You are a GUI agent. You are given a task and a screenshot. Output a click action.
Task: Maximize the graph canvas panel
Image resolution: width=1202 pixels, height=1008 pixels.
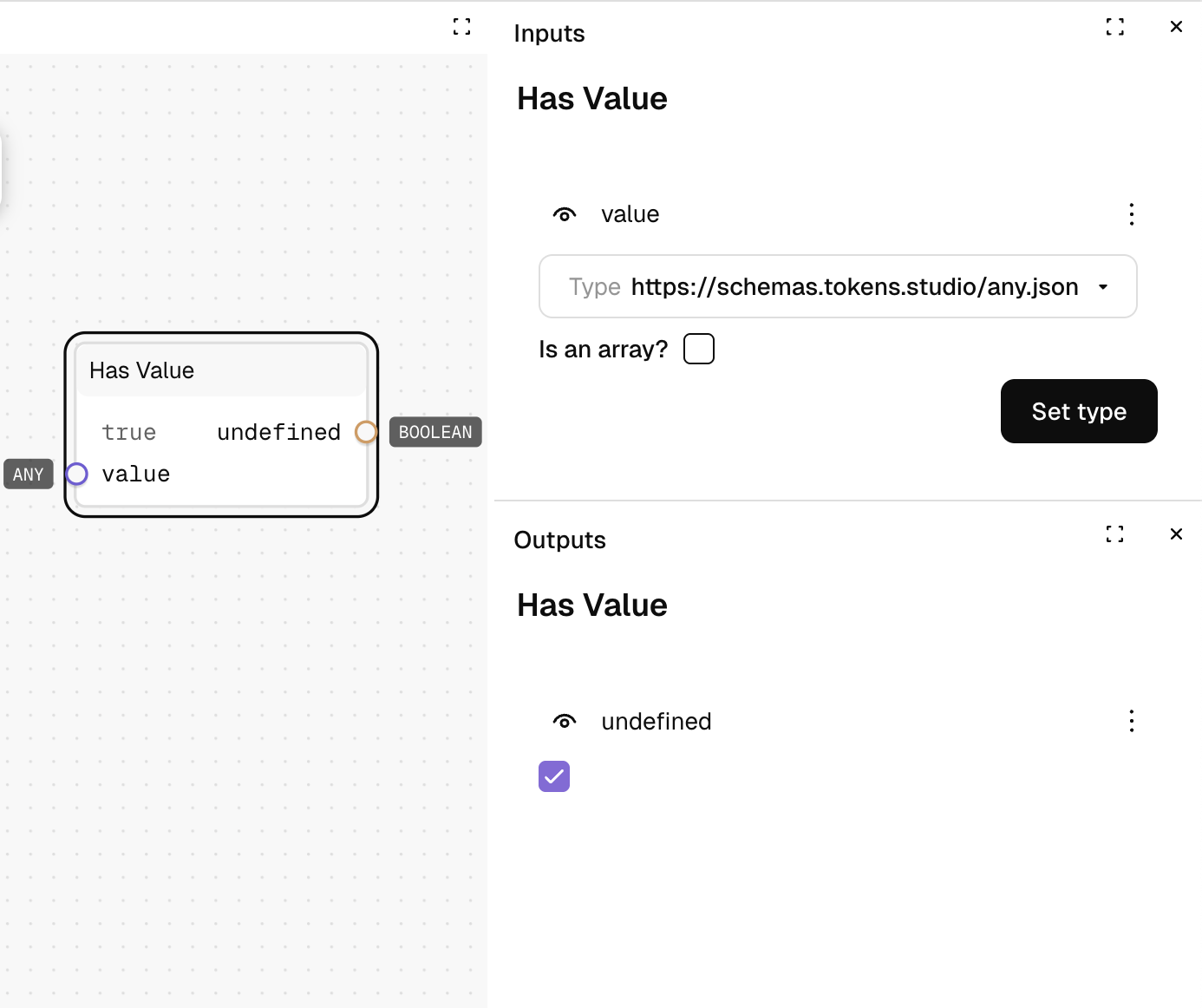coord(462,27)
